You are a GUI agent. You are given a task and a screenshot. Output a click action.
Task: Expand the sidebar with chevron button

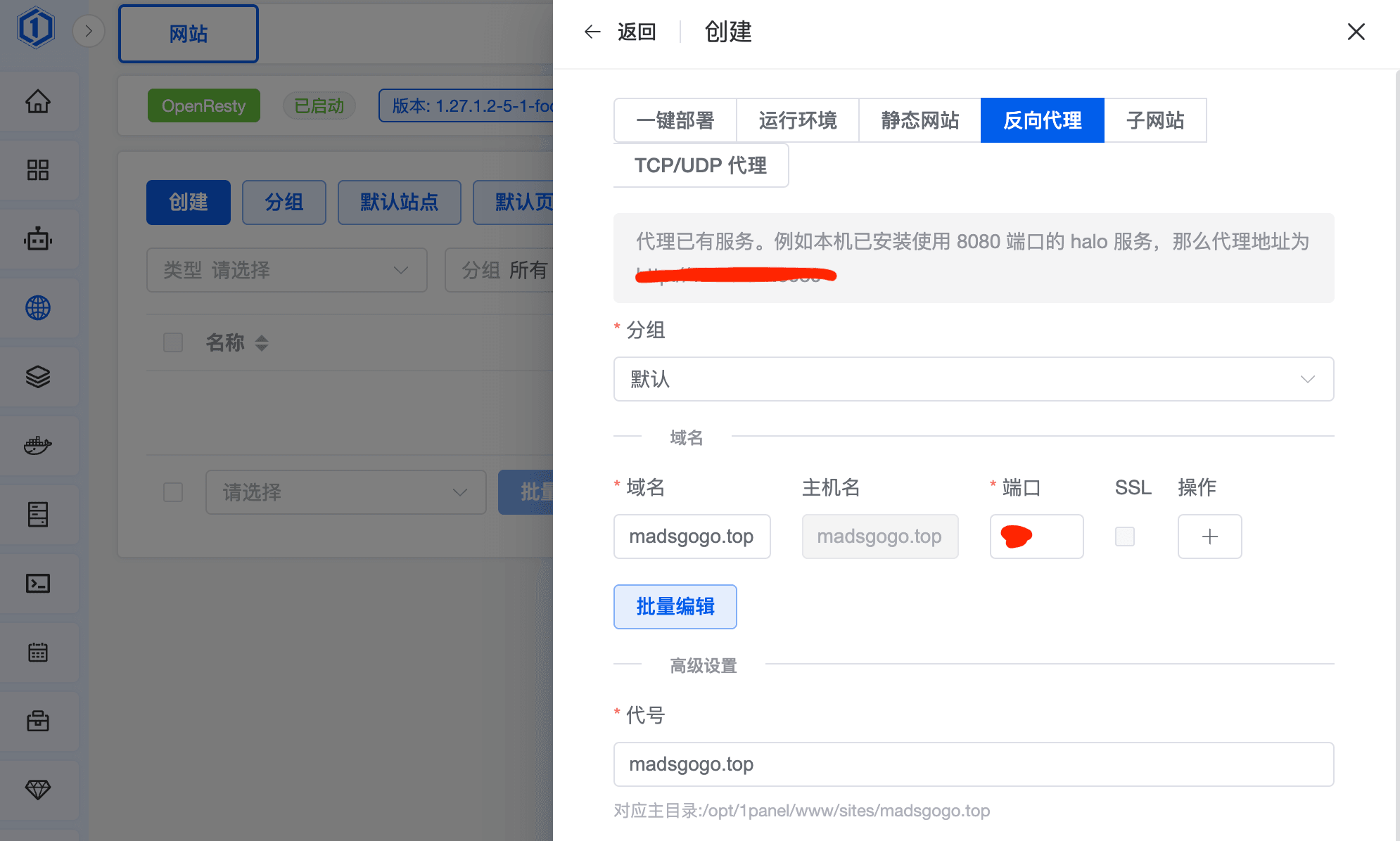click(89, 31)
